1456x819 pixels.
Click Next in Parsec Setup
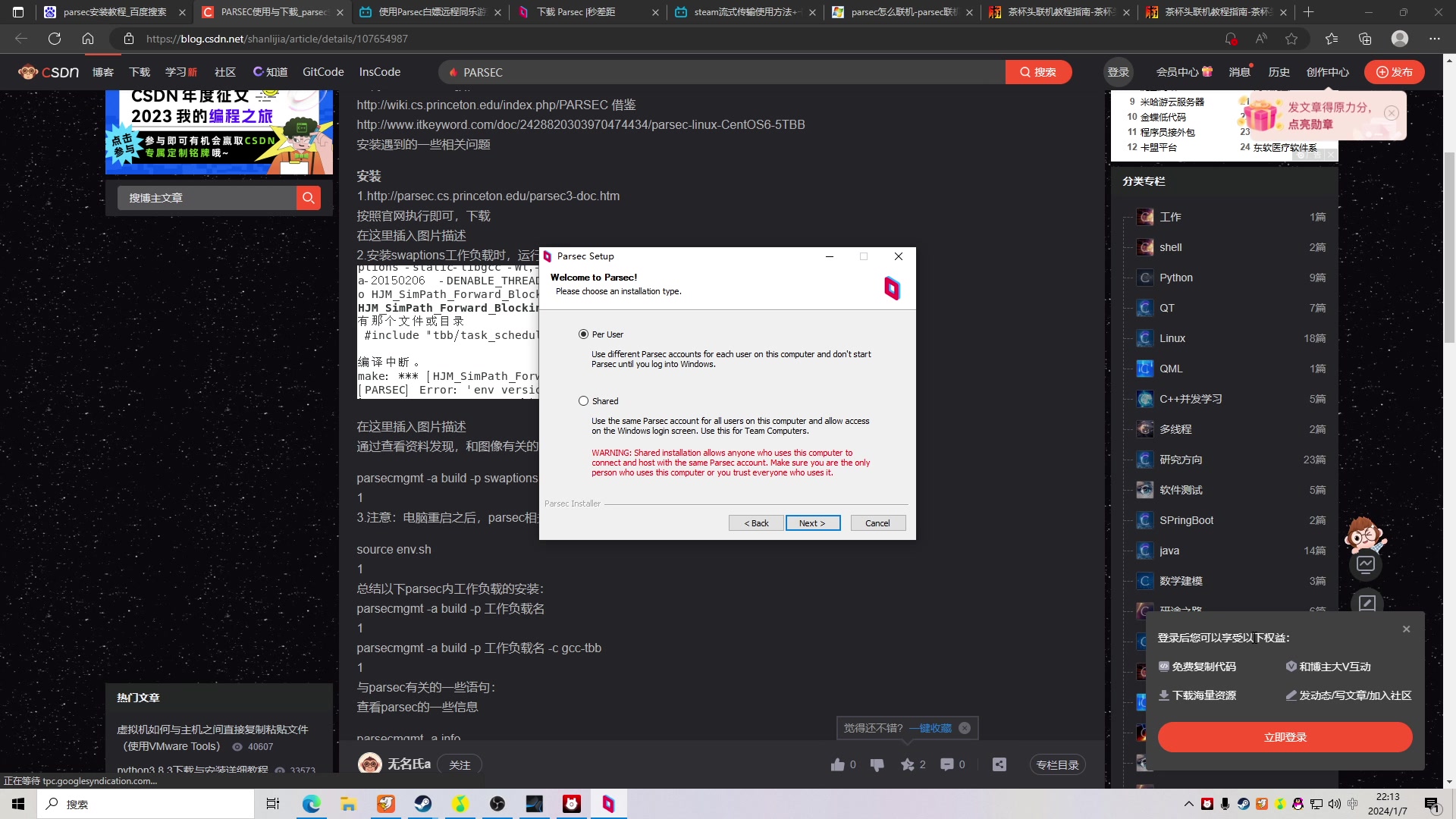point(812,523)
